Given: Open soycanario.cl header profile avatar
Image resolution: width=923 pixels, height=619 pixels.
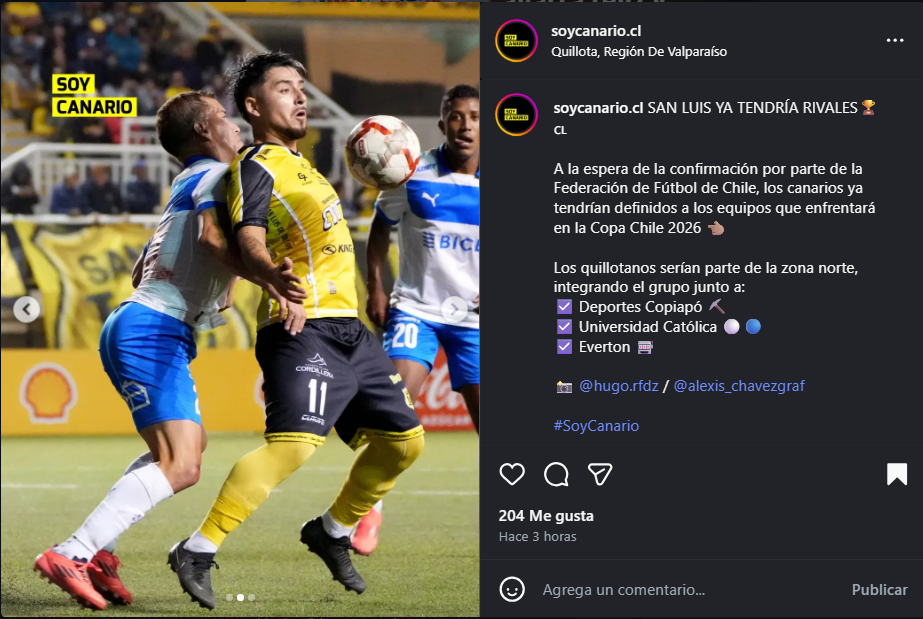Looking at the screenshot, I should (x=516, y=41).
